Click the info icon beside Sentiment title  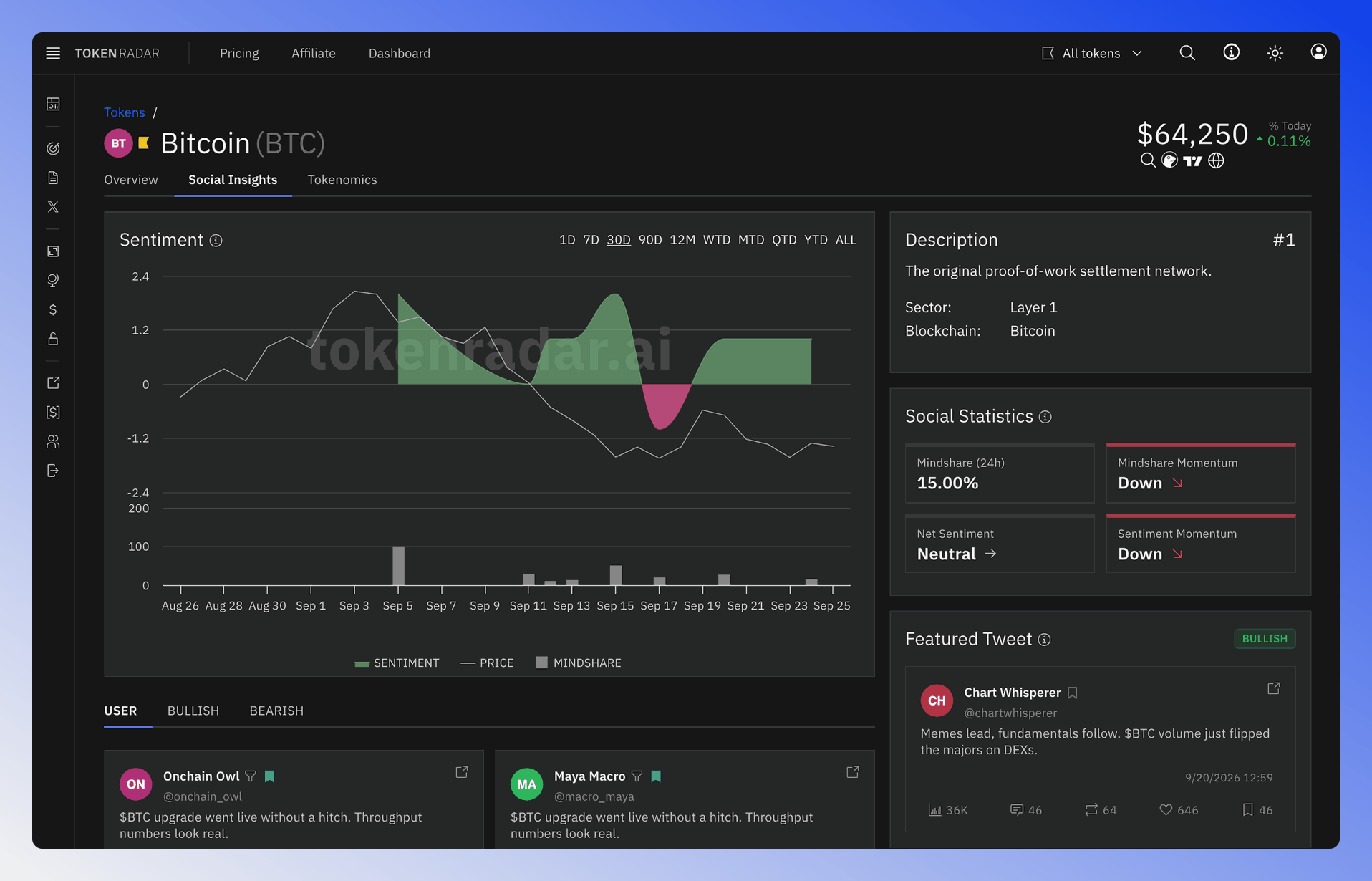(216, 241)
